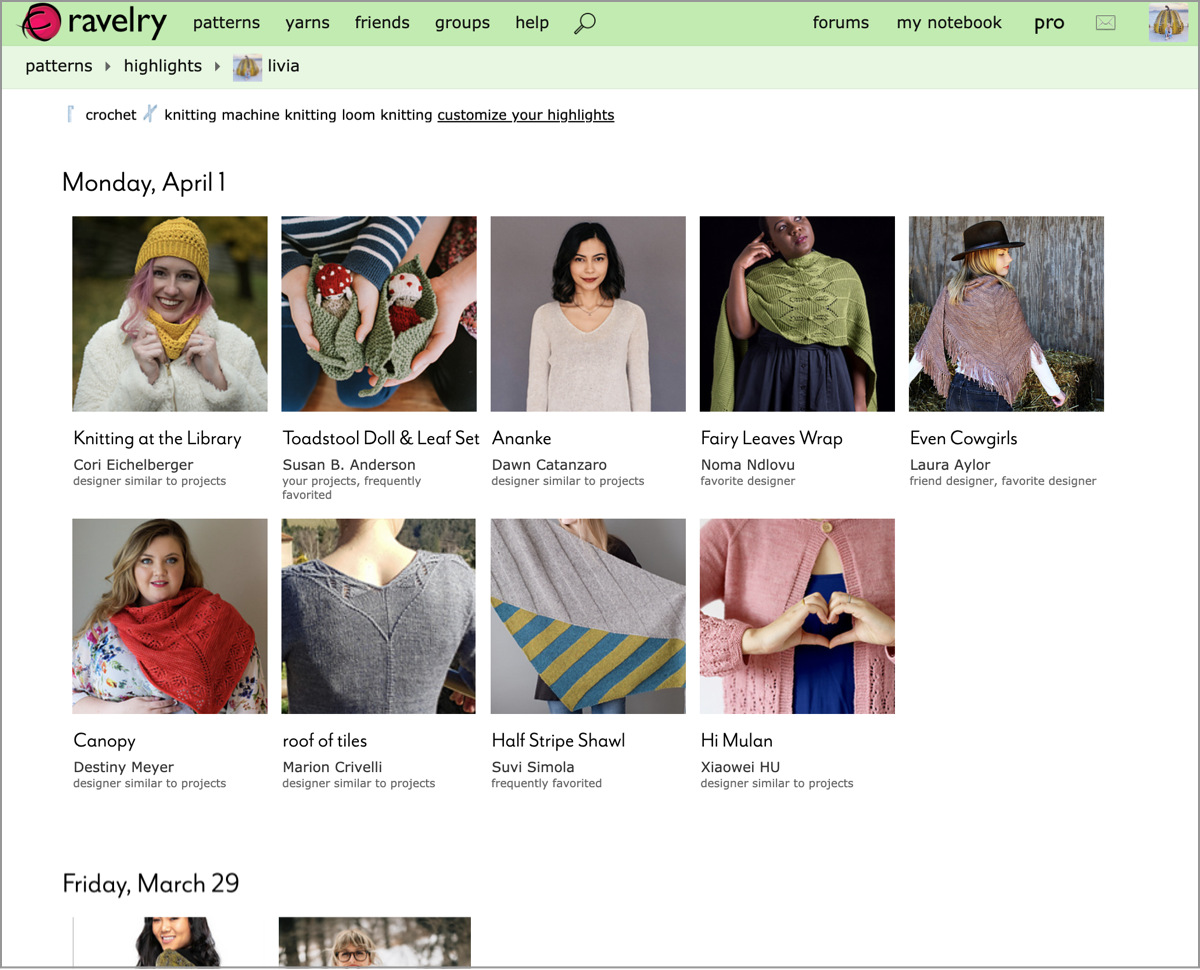The height and width of the screenshot is (970, 1200).
Task: Open messages via the envelope icon
Action: tap(1105, 22)
